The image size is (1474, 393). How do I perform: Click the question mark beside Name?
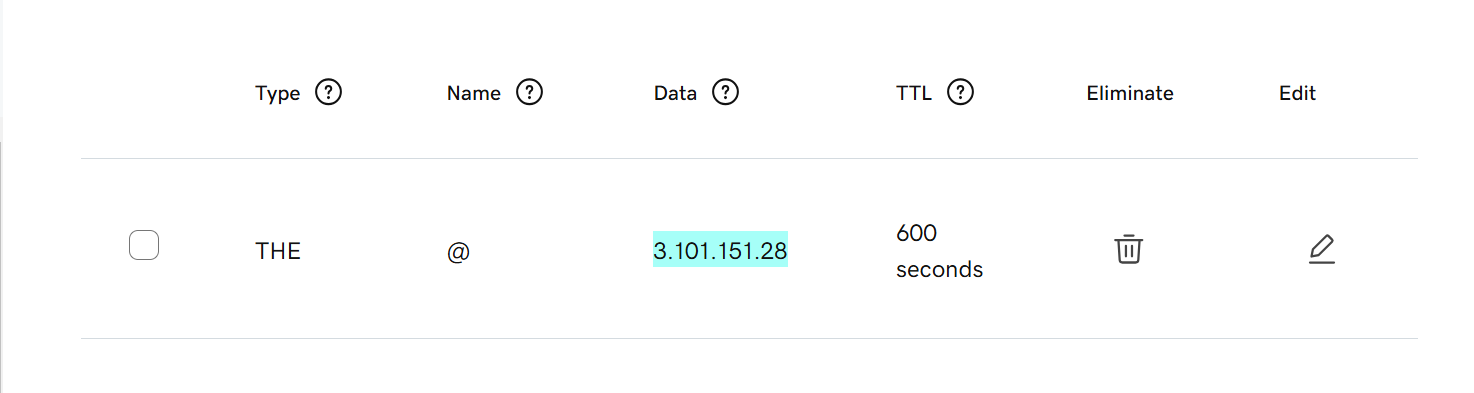pos(529,93)
